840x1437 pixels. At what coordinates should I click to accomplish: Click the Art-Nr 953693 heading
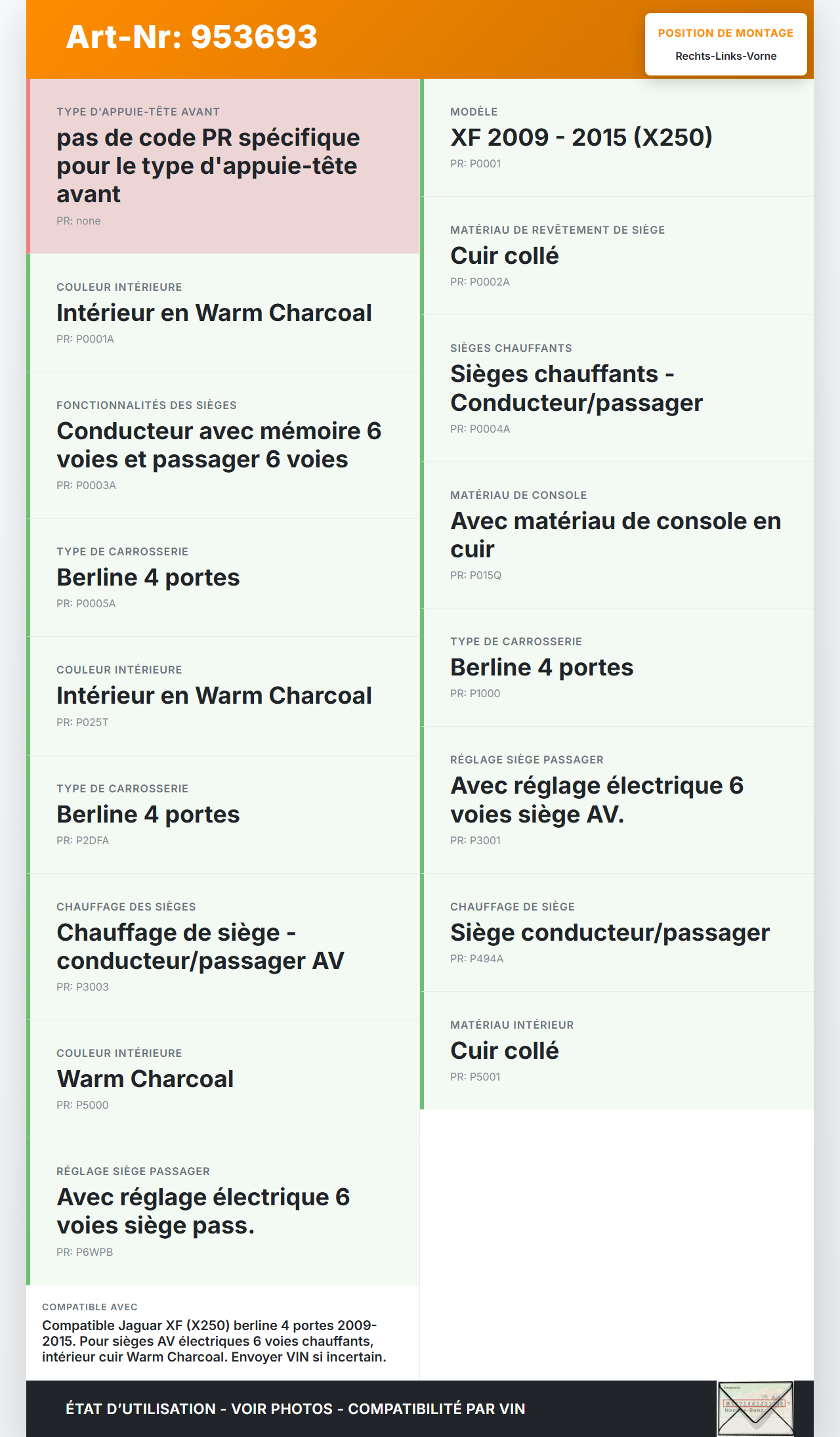192,37
